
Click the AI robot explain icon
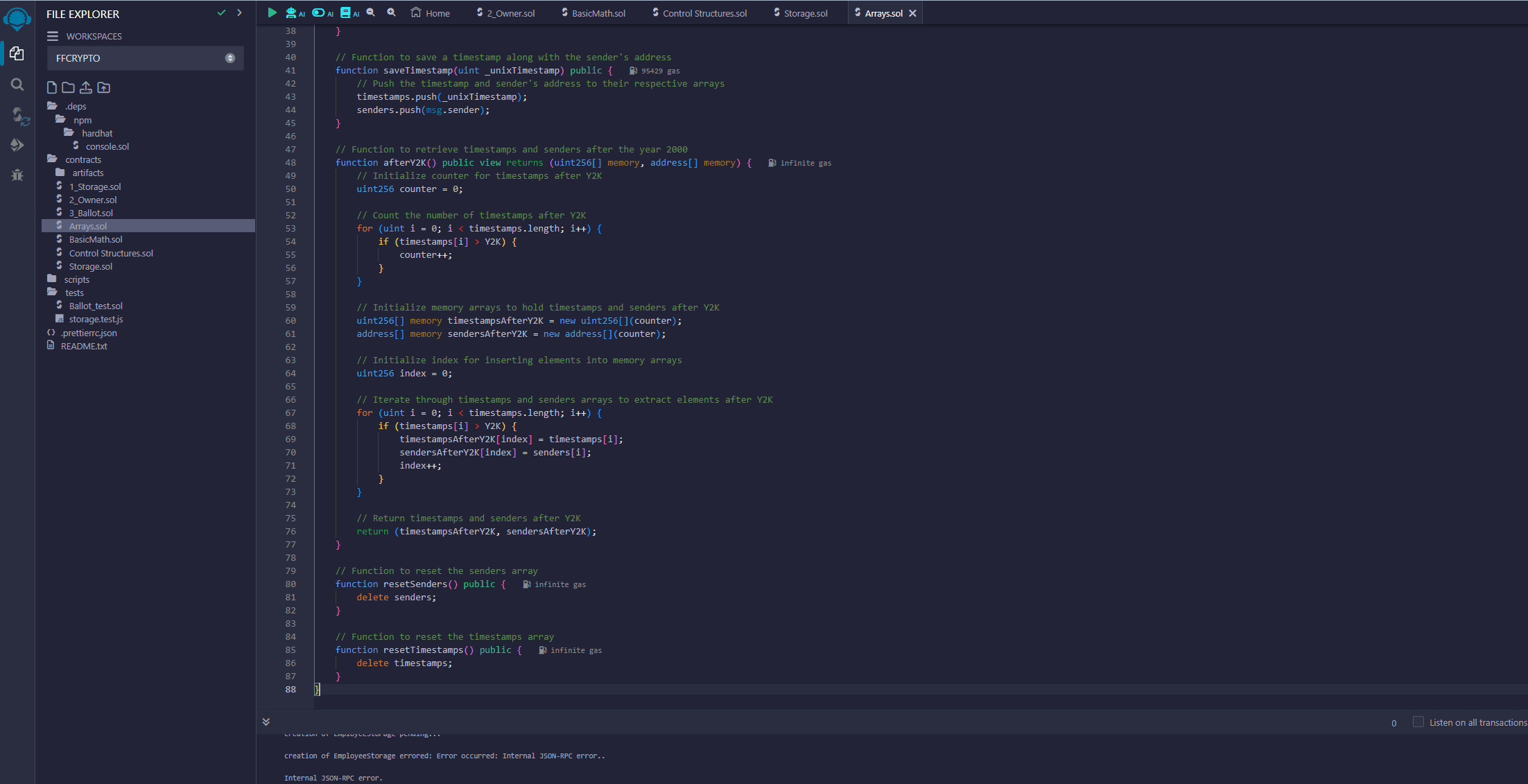click(x=295, y=12)
